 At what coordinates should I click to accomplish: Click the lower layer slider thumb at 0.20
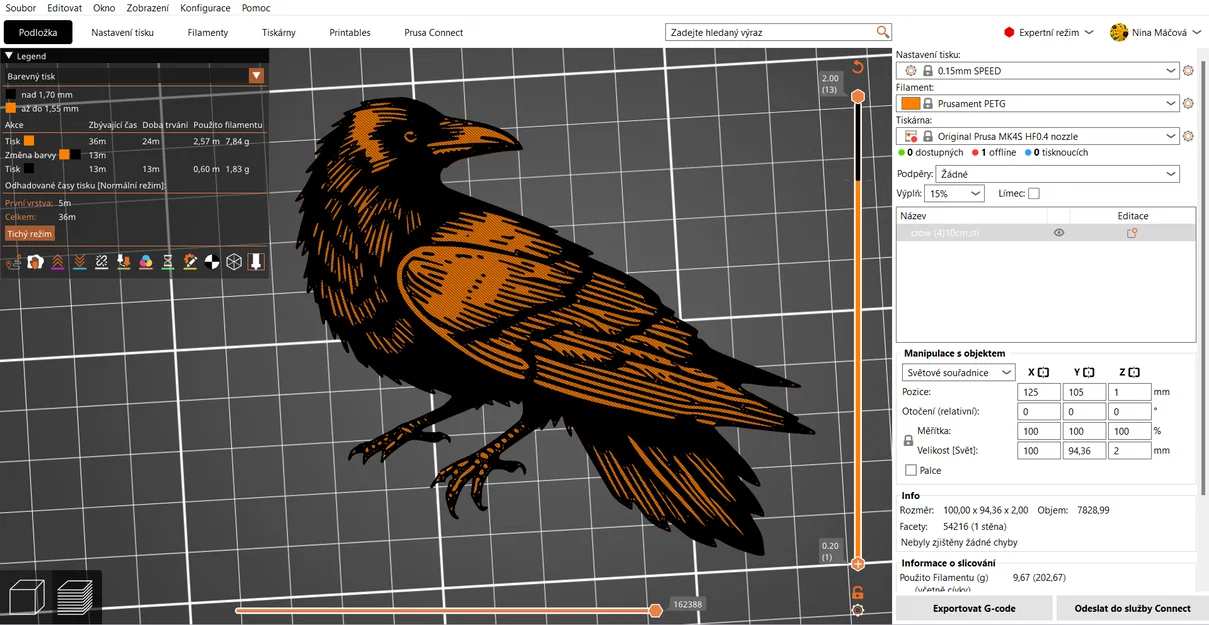tap(857, 564)
